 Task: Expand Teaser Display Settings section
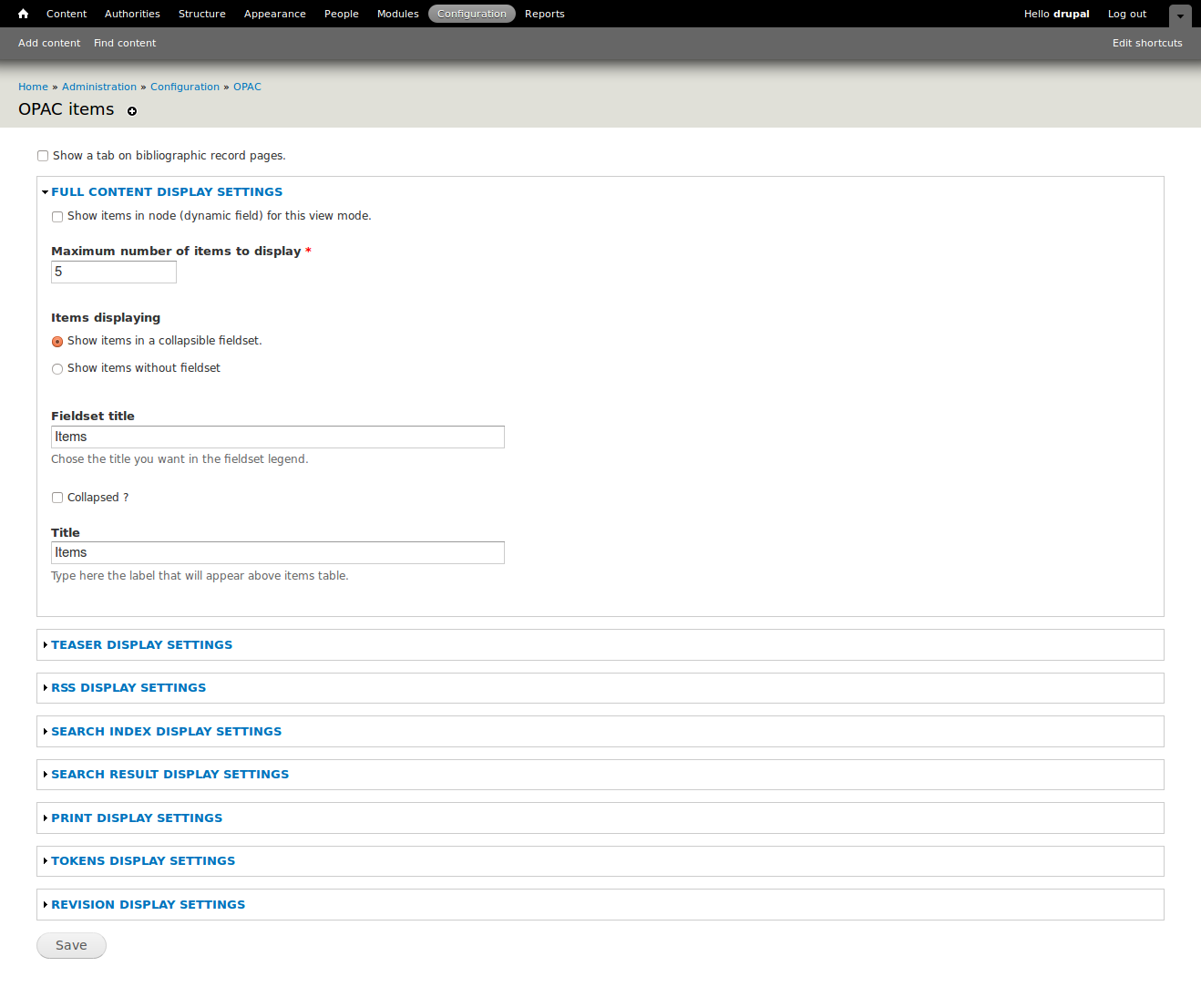[141, 645]
